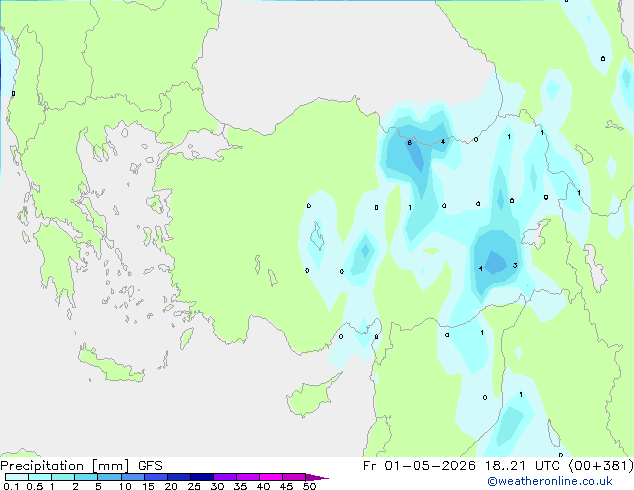The height and width of the screenshot is (490, 634).
Task: Select the 25–30 mm dark navy swatch
Action: [x=201, y=477]
